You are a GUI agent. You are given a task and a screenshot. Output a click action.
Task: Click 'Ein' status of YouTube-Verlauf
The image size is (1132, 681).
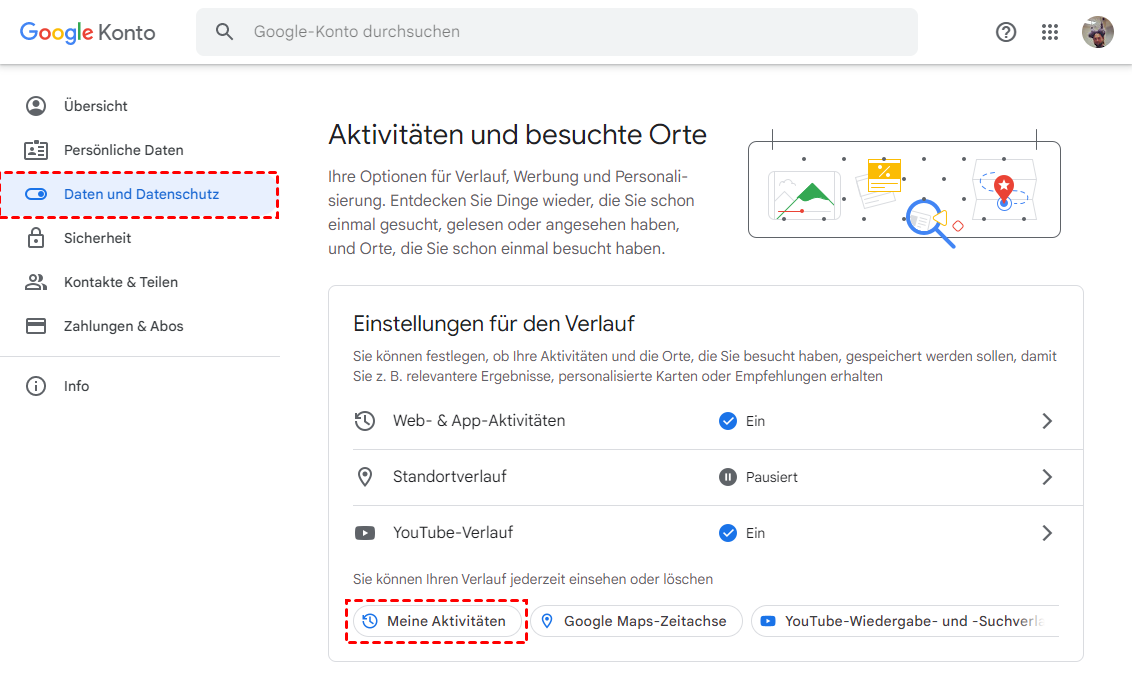pyautogui.click(x=755, y=533)
